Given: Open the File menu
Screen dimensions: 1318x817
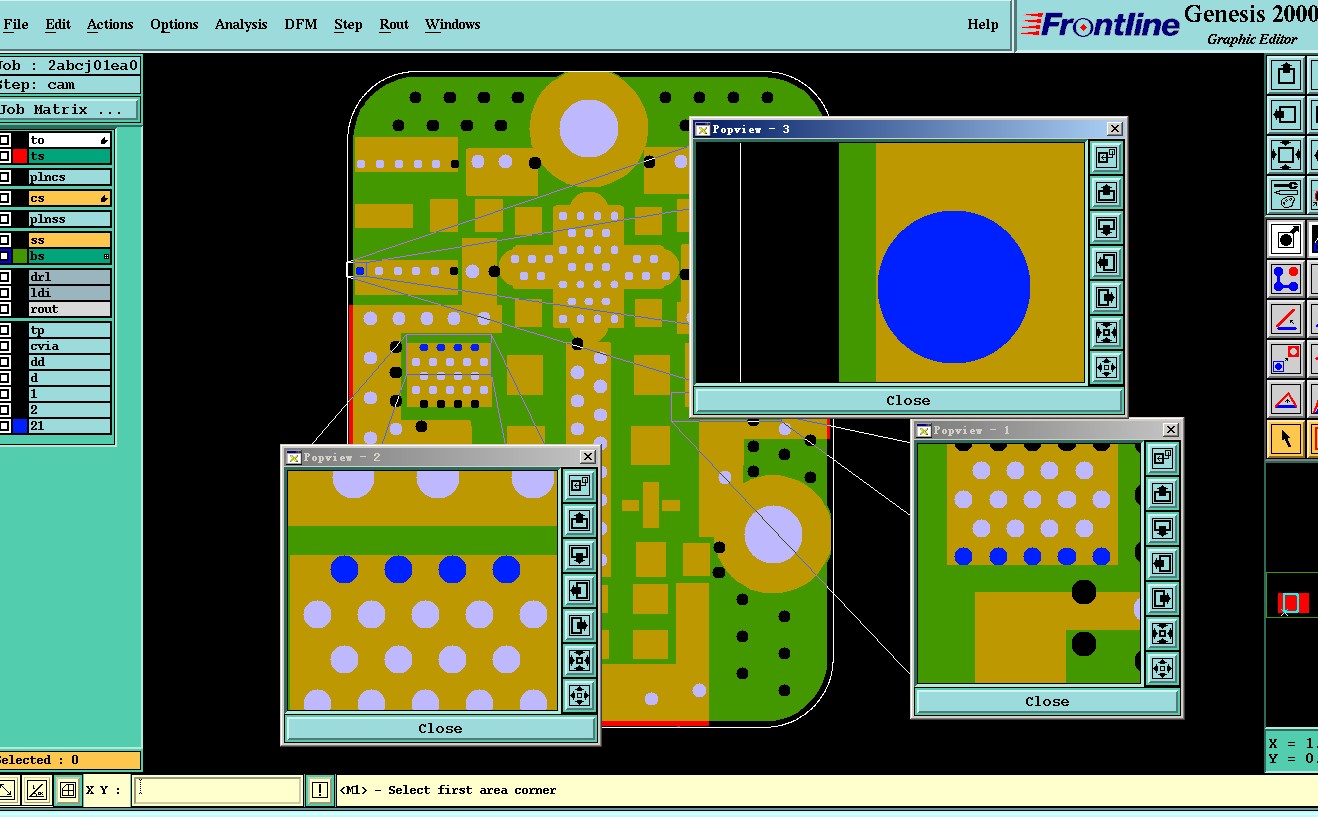Looking at the screenshot, I should pos(16,24).
